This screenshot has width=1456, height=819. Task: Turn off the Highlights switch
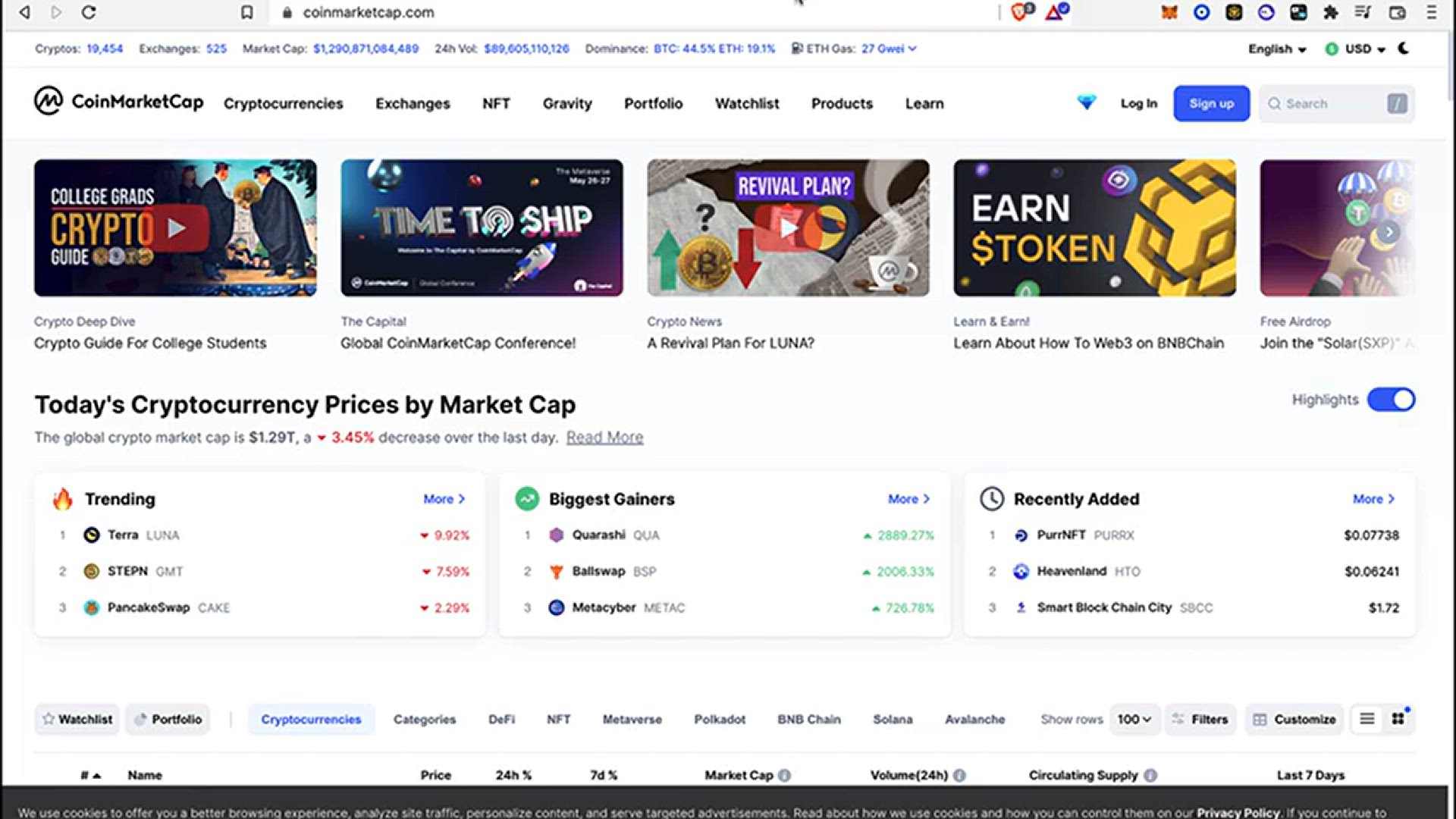[x=1391, y=400]
